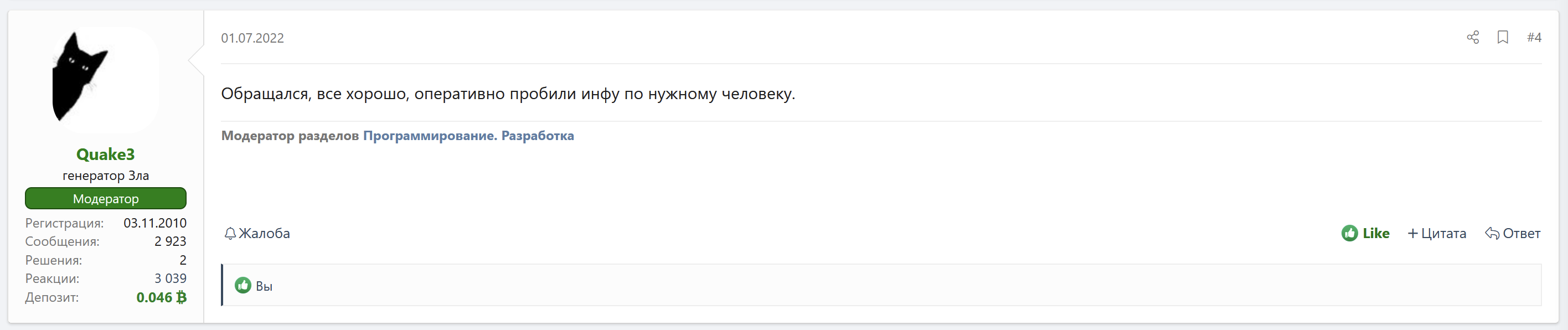Open the post permalink #4
The height and width of the screenshot is (330, 1568).
click(x=1534, y=38)
